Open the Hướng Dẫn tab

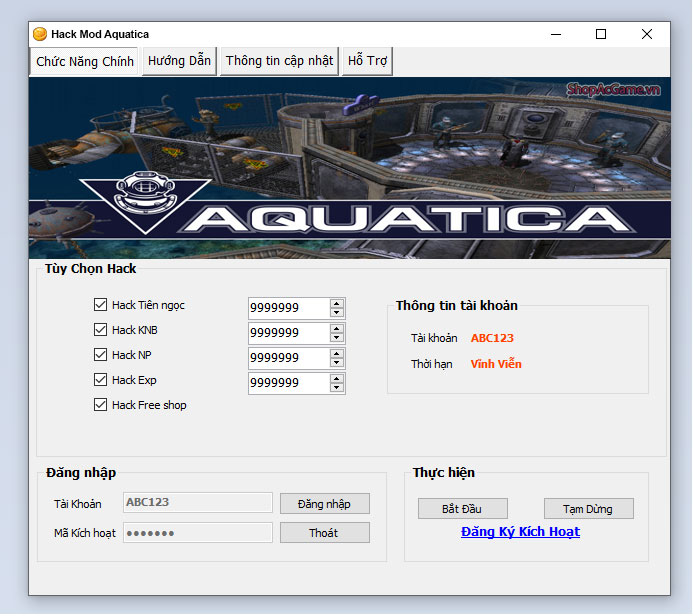pos(179,61)
